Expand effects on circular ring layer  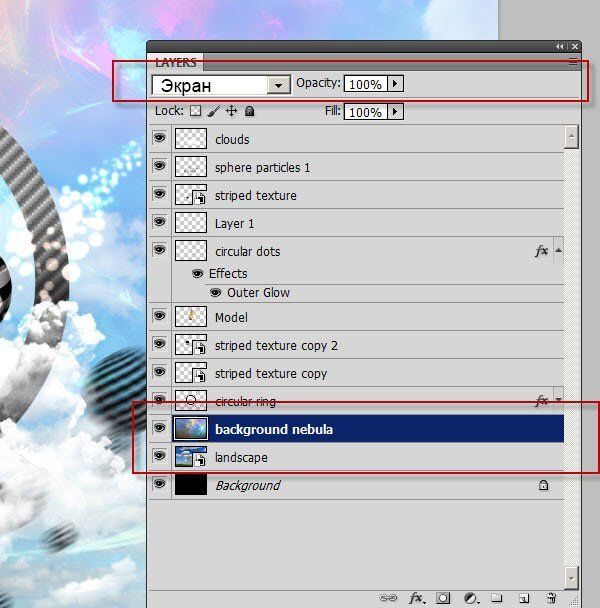[558, 399]
